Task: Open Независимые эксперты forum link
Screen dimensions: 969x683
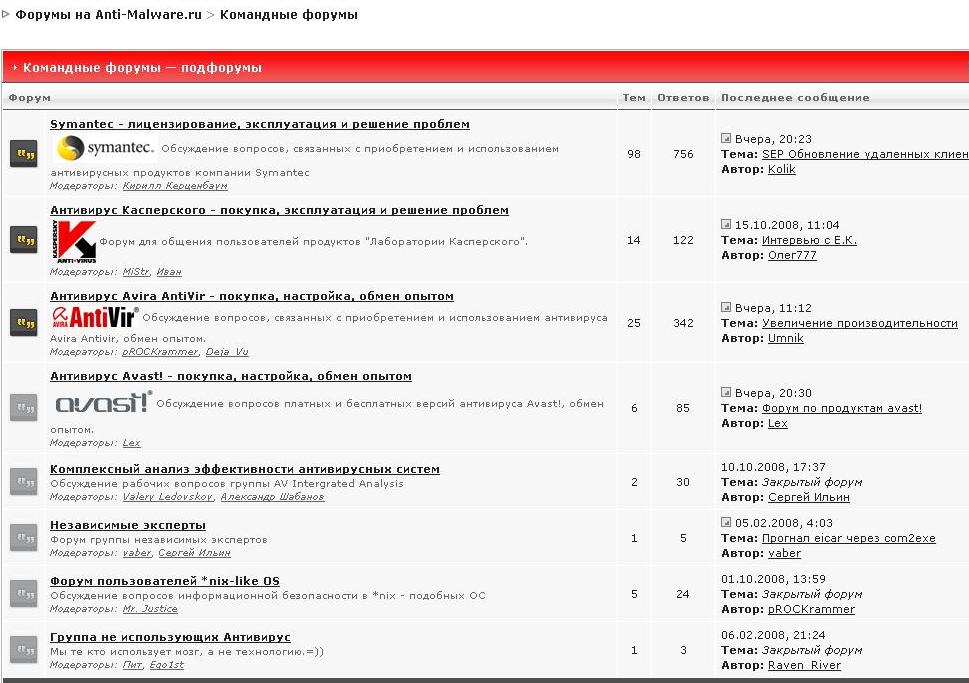Action: click(x=128, y=525)
